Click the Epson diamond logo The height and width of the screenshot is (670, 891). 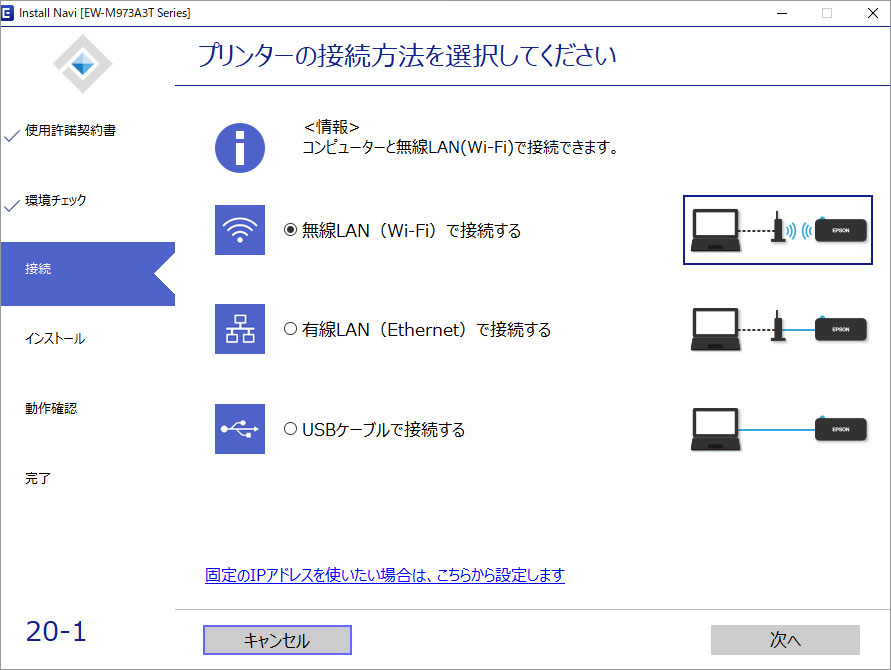coord(83,63)
